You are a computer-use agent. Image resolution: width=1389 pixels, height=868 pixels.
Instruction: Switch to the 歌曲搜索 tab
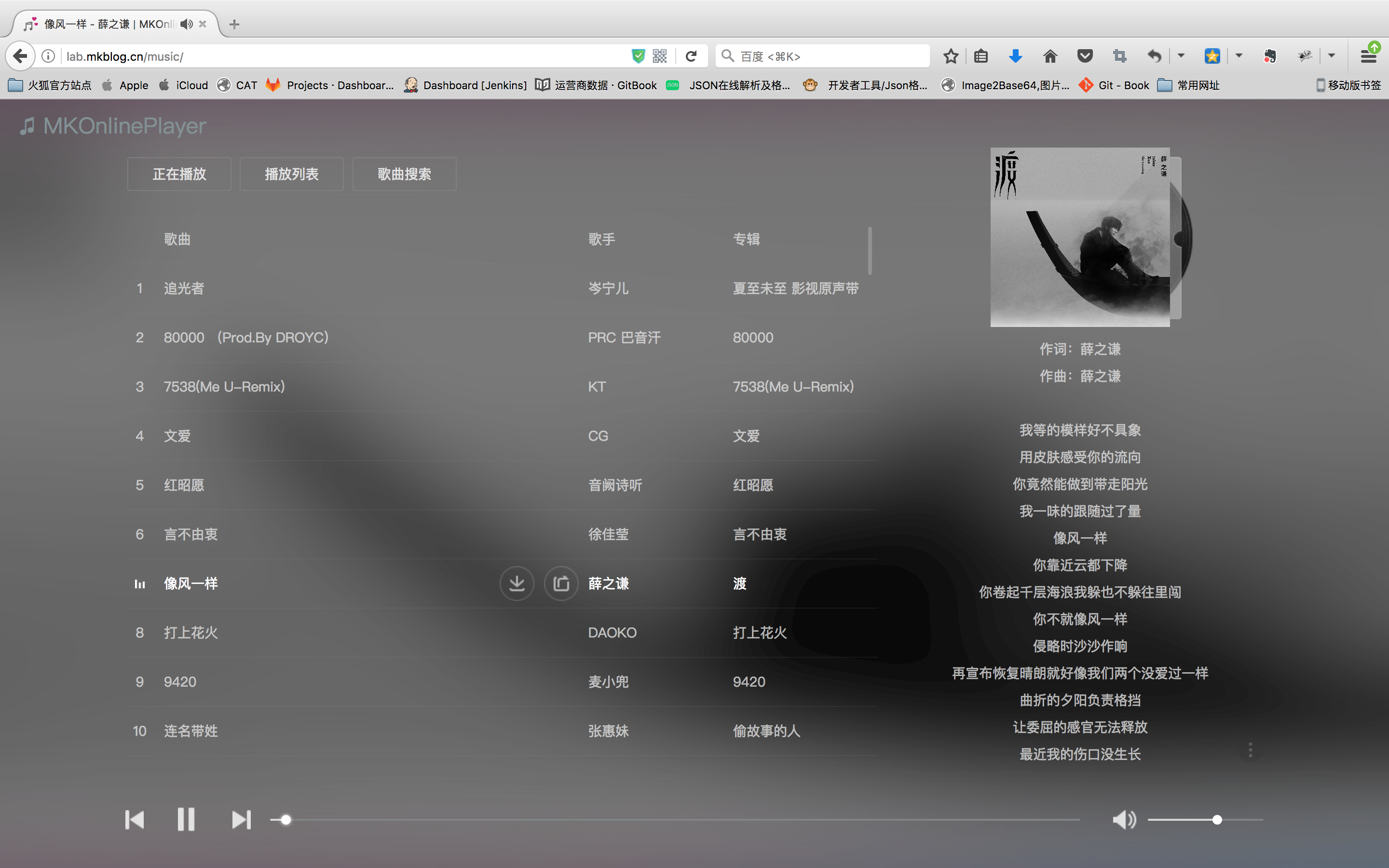coord(404,174)
